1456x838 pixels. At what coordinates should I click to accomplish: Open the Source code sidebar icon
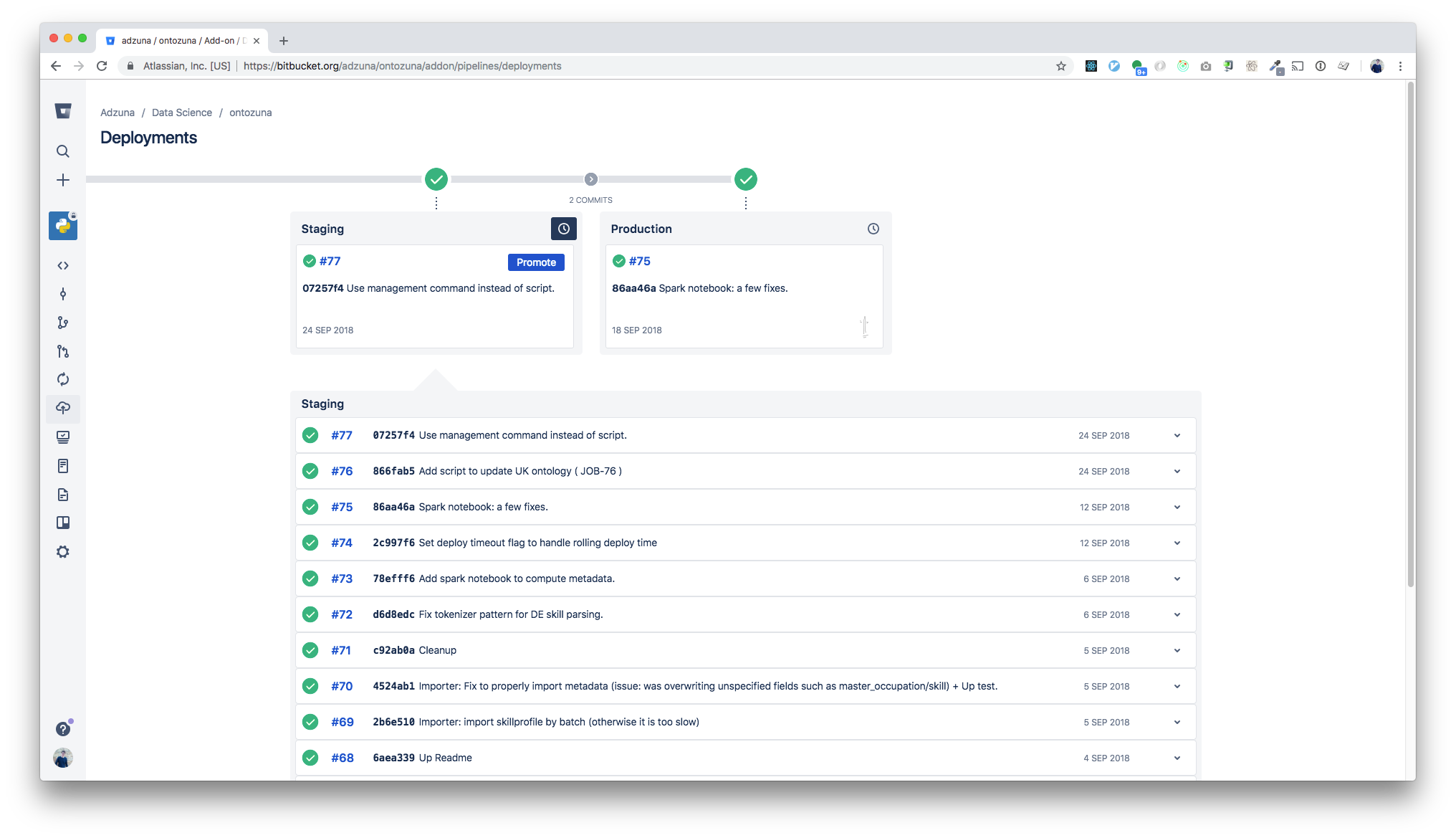tap(63, 265)
